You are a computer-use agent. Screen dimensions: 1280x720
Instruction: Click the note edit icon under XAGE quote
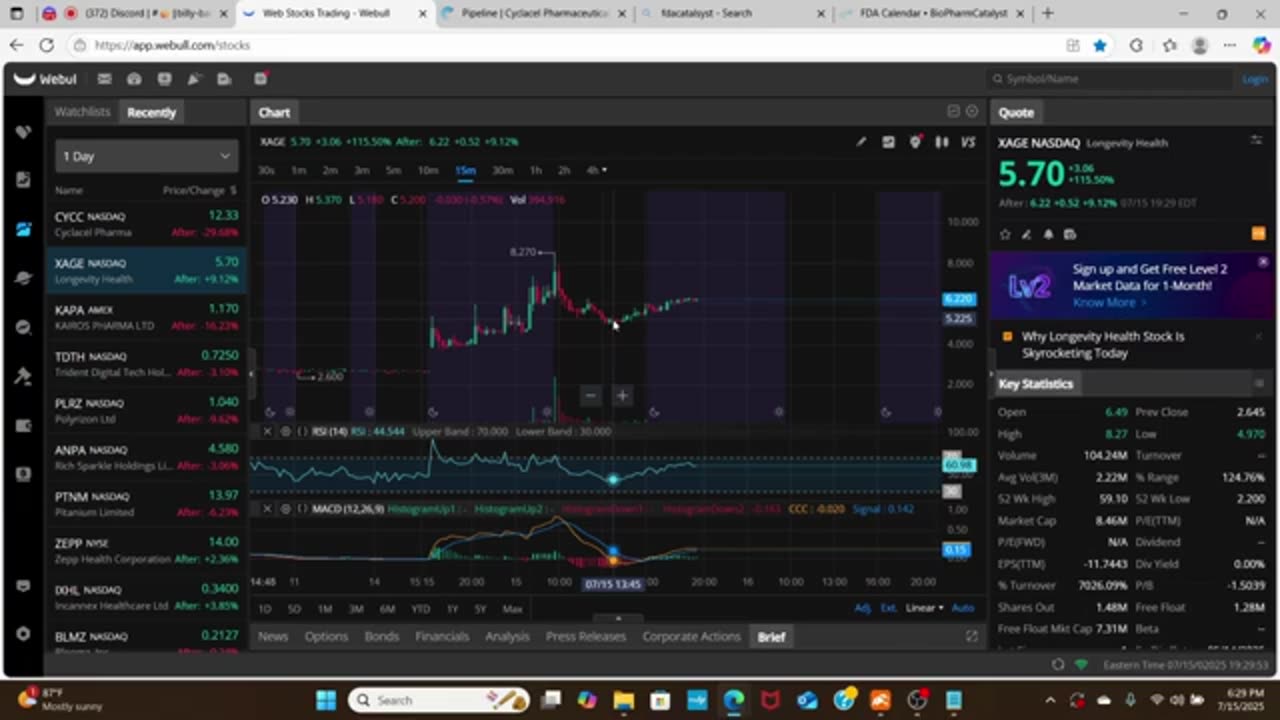1026,234
